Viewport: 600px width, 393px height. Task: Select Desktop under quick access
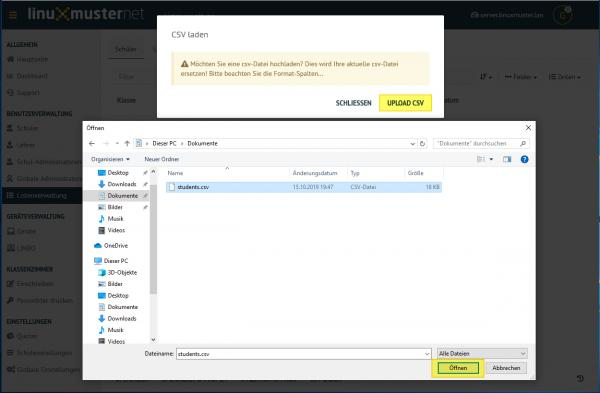(118, 173)
